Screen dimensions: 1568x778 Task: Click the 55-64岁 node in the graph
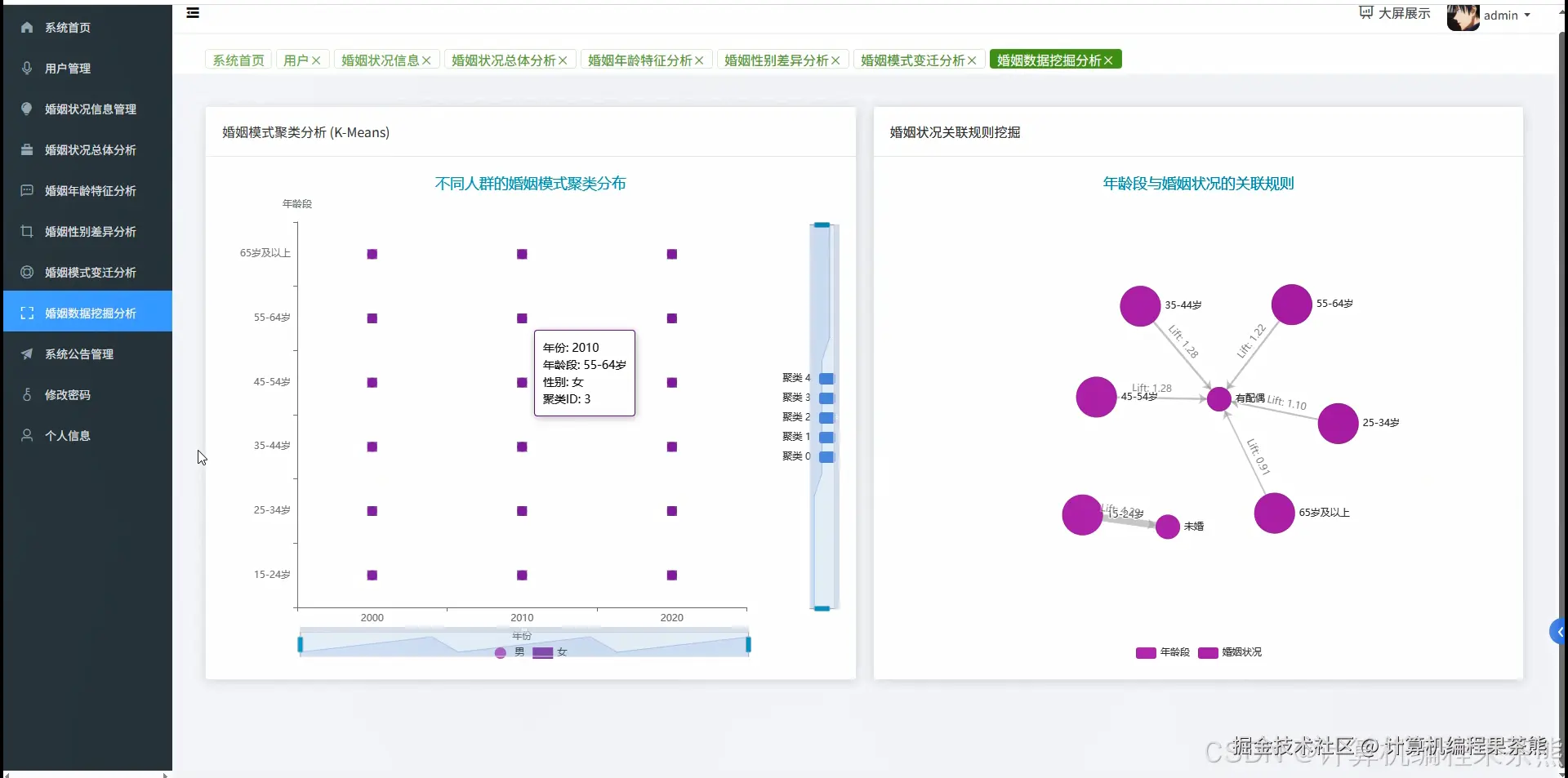(1292, 305)
